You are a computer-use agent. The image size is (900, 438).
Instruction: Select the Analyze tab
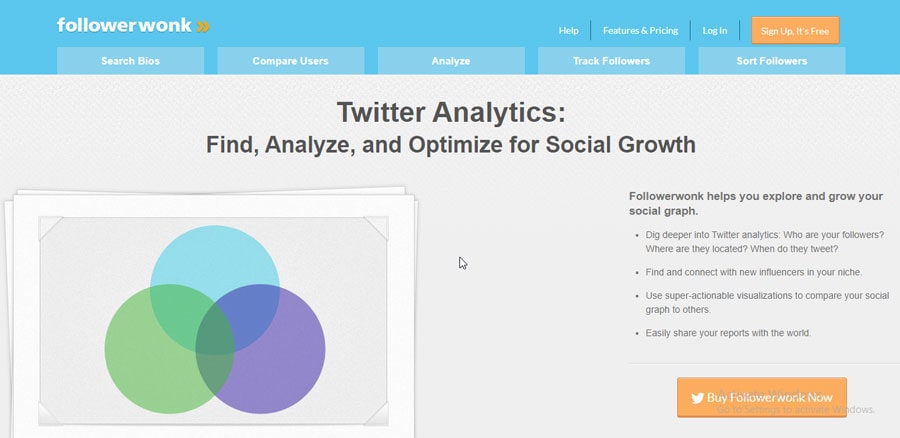tap(451, 61)
